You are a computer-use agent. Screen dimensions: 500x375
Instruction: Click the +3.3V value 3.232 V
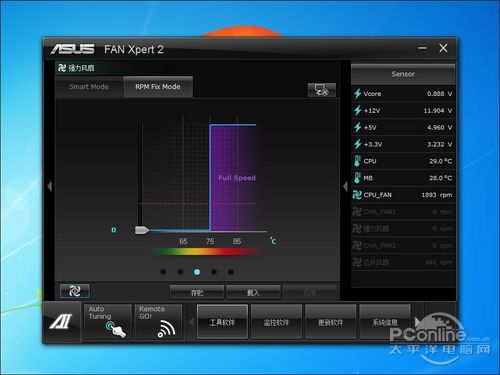(x=439, y=144)
